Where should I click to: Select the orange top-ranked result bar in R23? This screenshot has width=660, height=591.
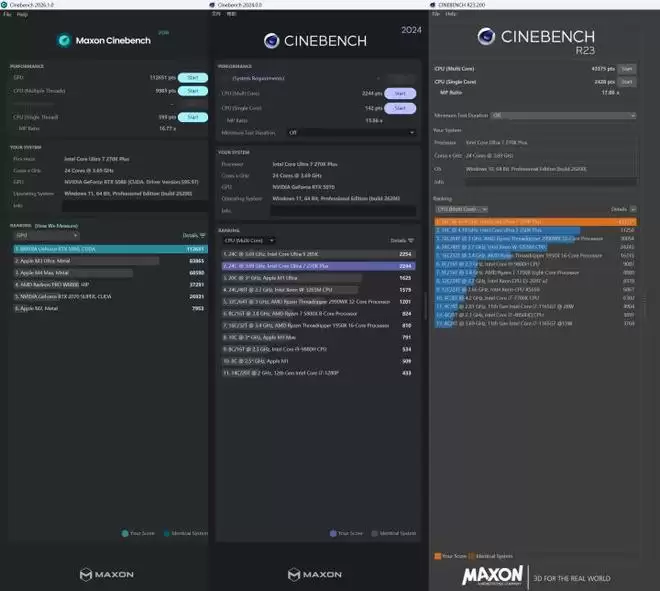pos(535,220)
